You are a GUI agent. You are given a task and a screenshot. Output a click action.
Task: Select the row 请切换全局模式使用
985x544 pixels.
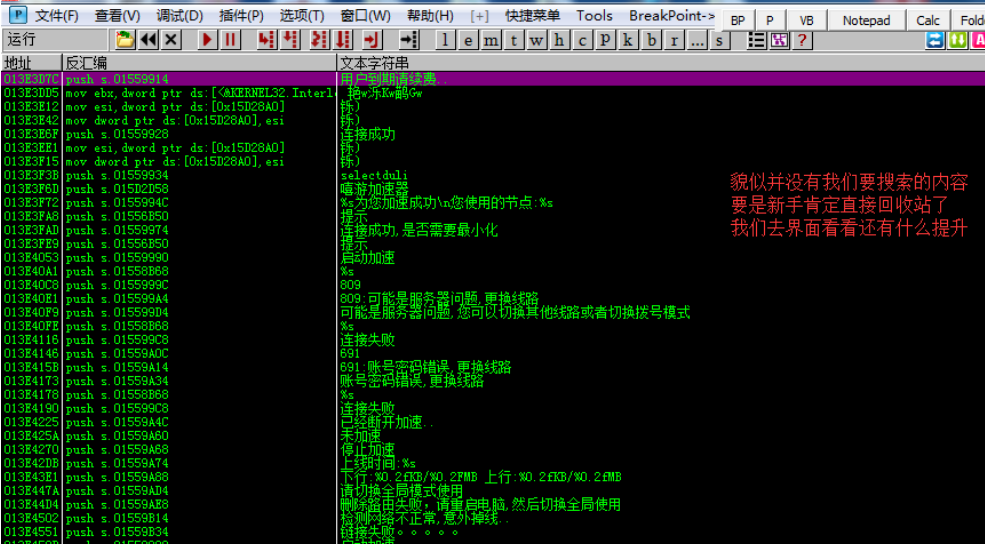(492, 491)
